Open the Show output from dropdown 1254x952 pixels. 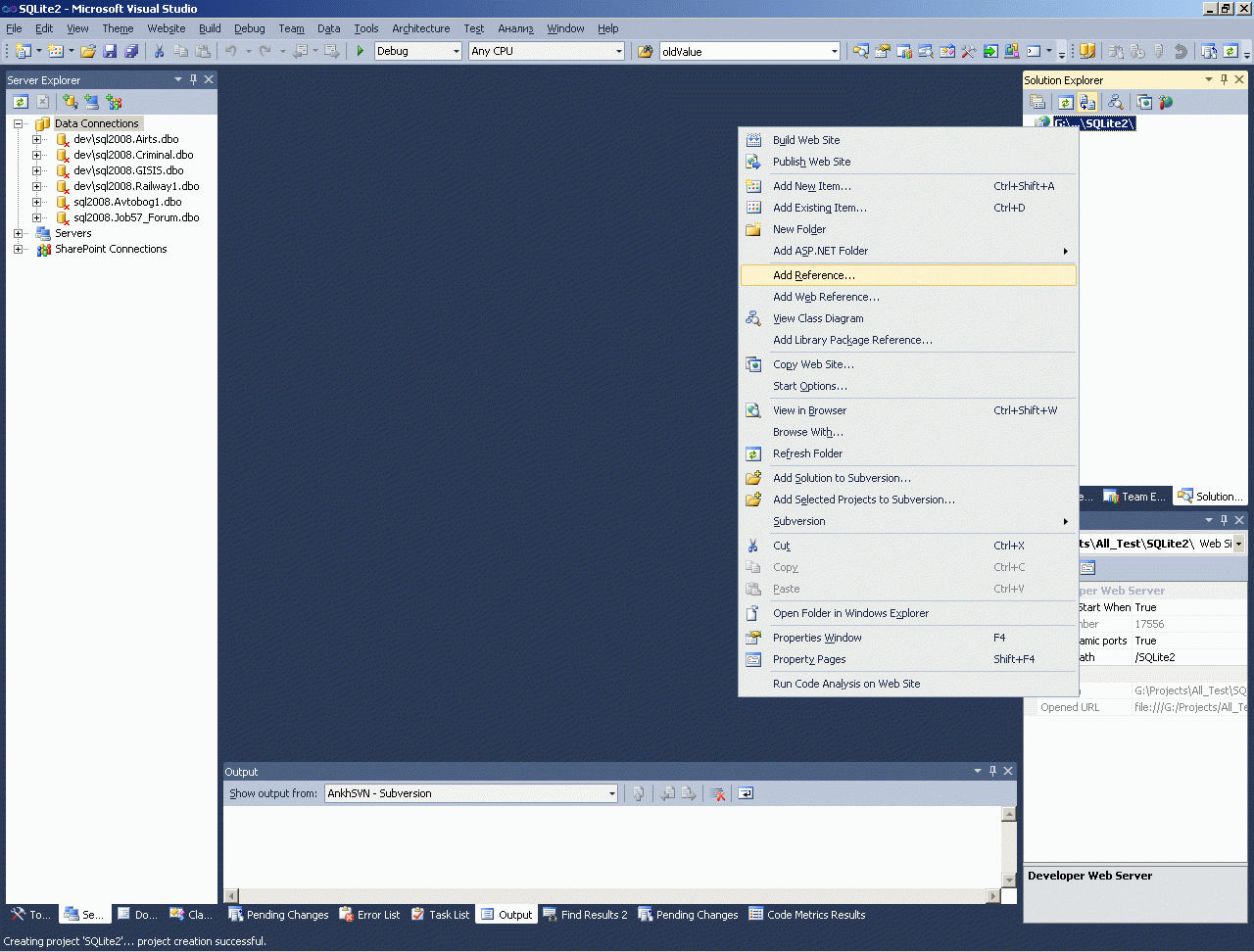pyautogui.click(x=612, y=793)
